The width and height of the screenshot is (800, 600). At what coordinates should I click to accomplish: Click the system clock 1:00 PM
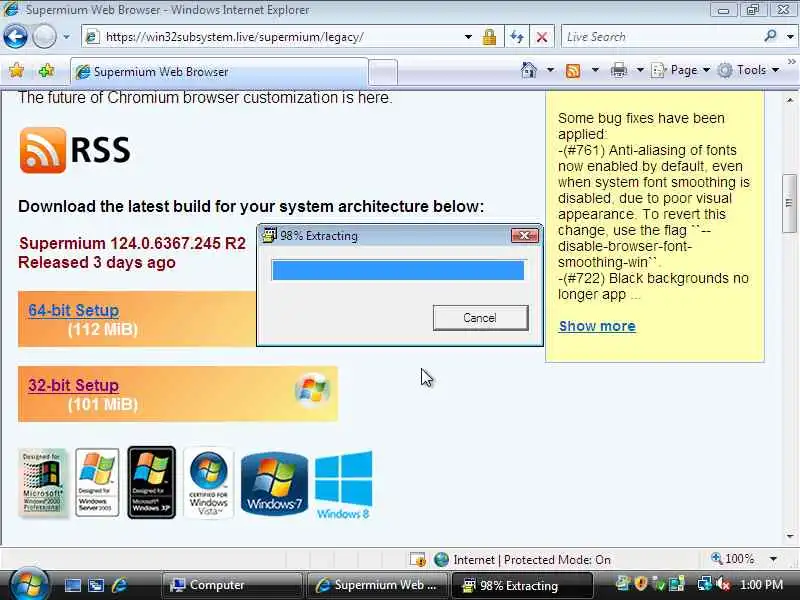(761, 585)
